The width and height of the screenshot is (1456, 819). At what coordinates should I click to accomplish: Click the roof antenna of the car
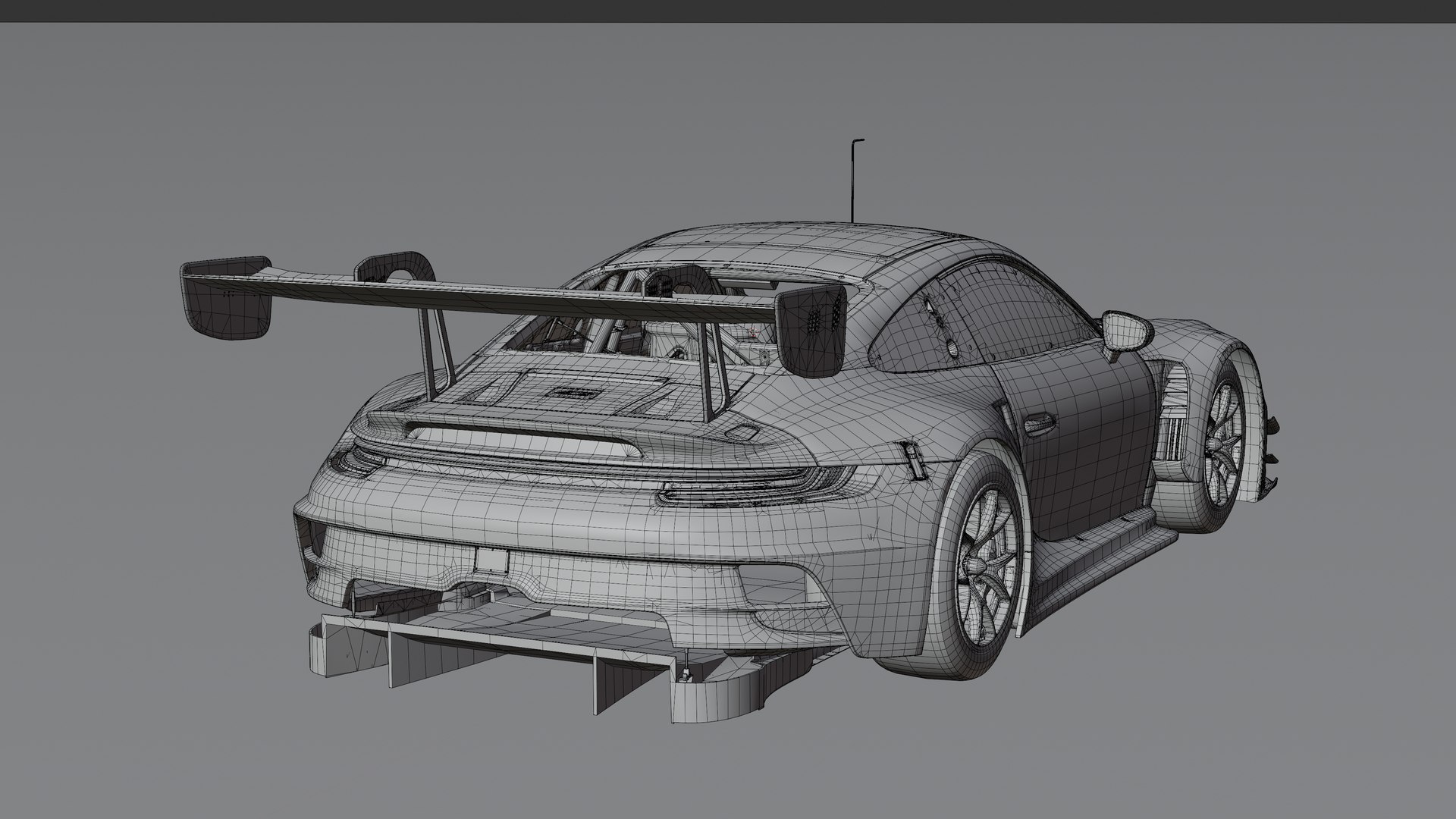(x=855, y=180)
